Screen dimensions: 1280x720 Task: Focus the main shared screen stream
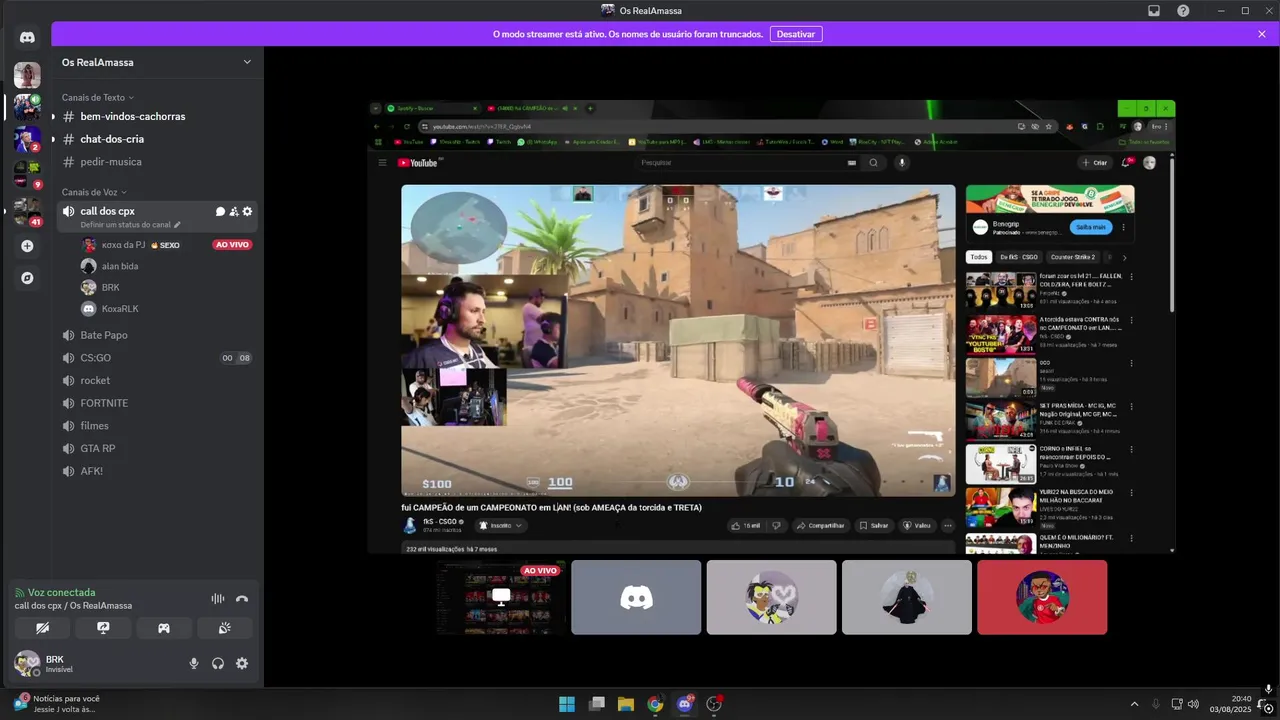(x=771, y=327)
